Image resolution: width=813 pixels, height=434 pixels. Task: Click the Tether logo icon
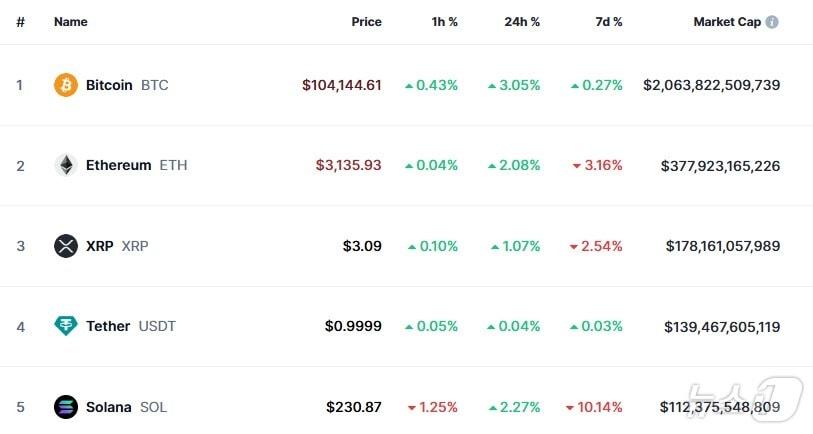pyautogui.click(x=65, y=326)
